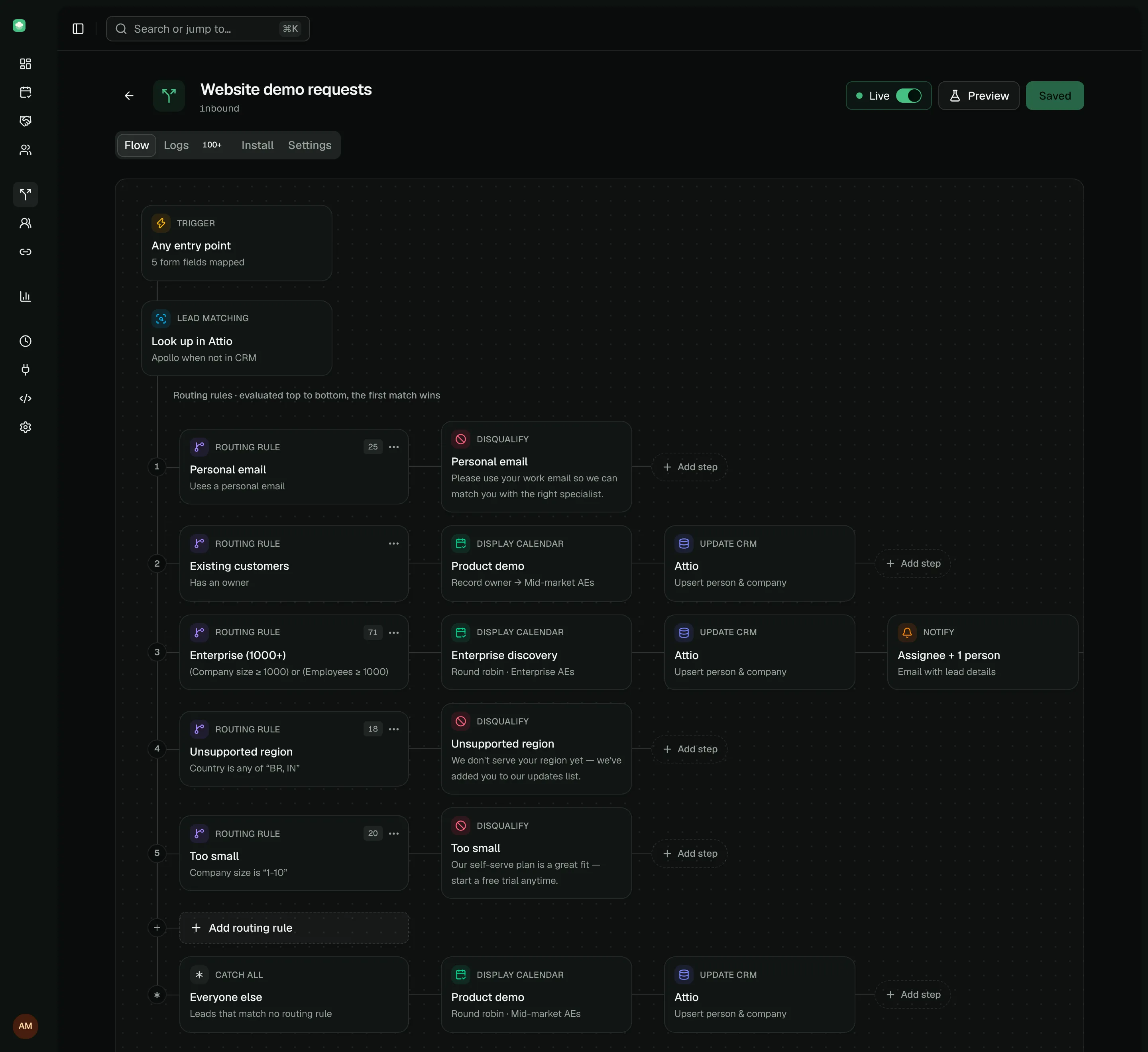Image resolution: width=1148 pixels, height=1052 pixels.
Task: Go back with the left arrow
Action: (x=129, y=96)
